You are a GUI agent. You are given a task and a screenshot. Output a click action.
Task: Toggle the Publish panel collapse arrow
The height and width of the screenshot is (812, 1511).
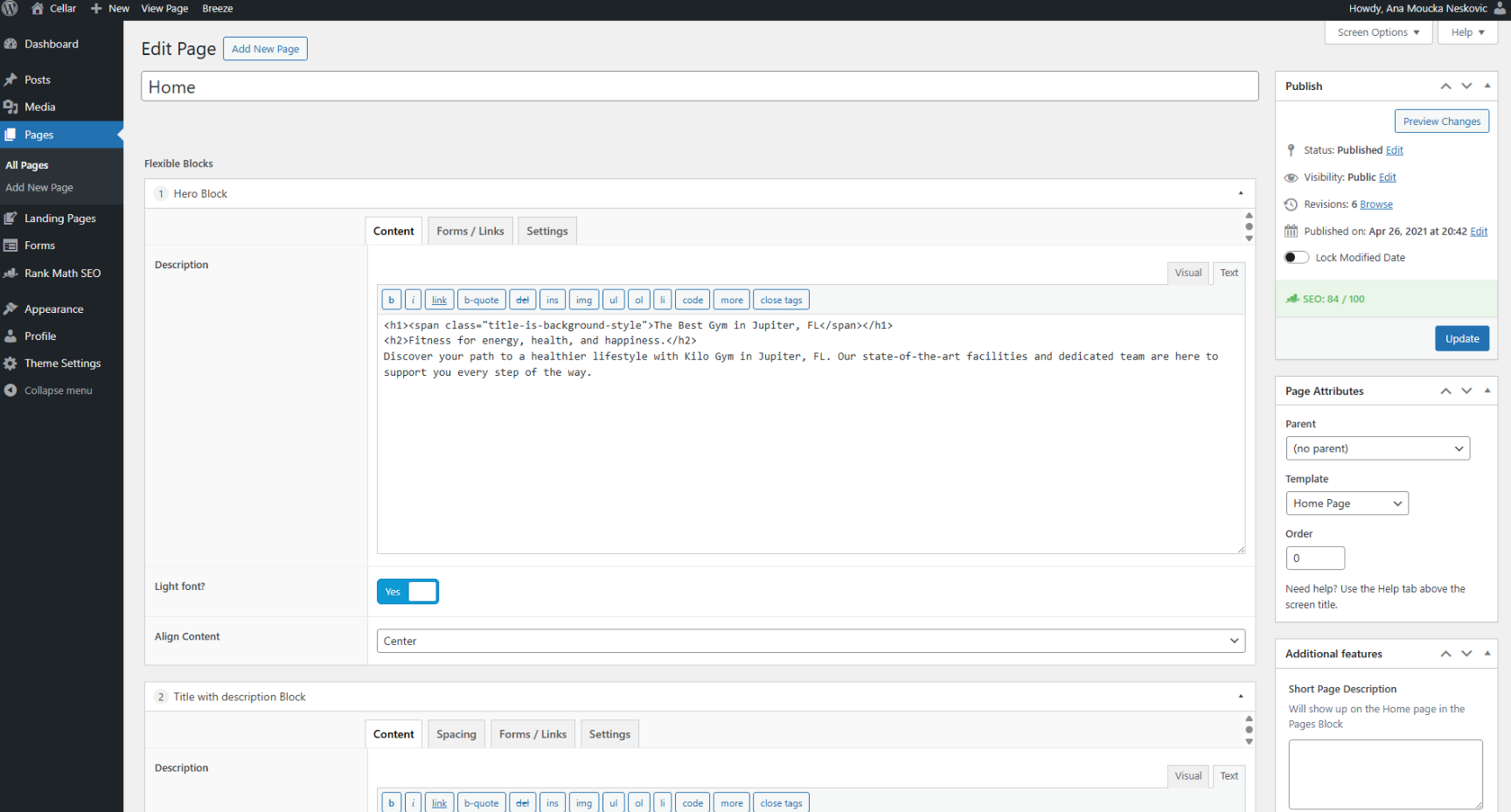coord(1487,86)
